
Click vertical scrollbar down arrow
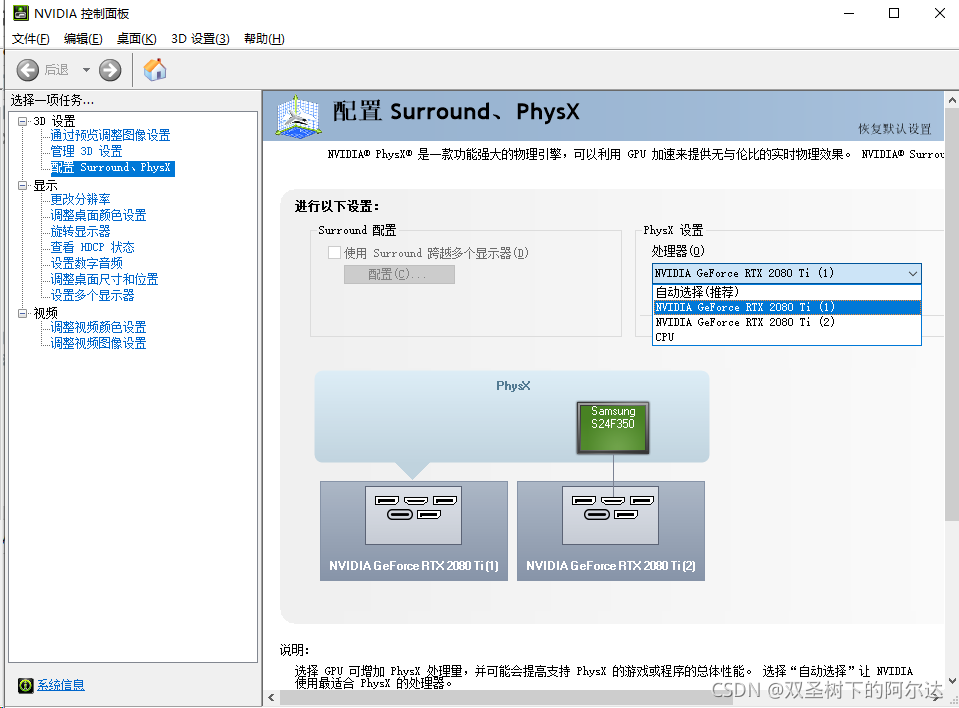pyautogui.click(x=952, y=680)
